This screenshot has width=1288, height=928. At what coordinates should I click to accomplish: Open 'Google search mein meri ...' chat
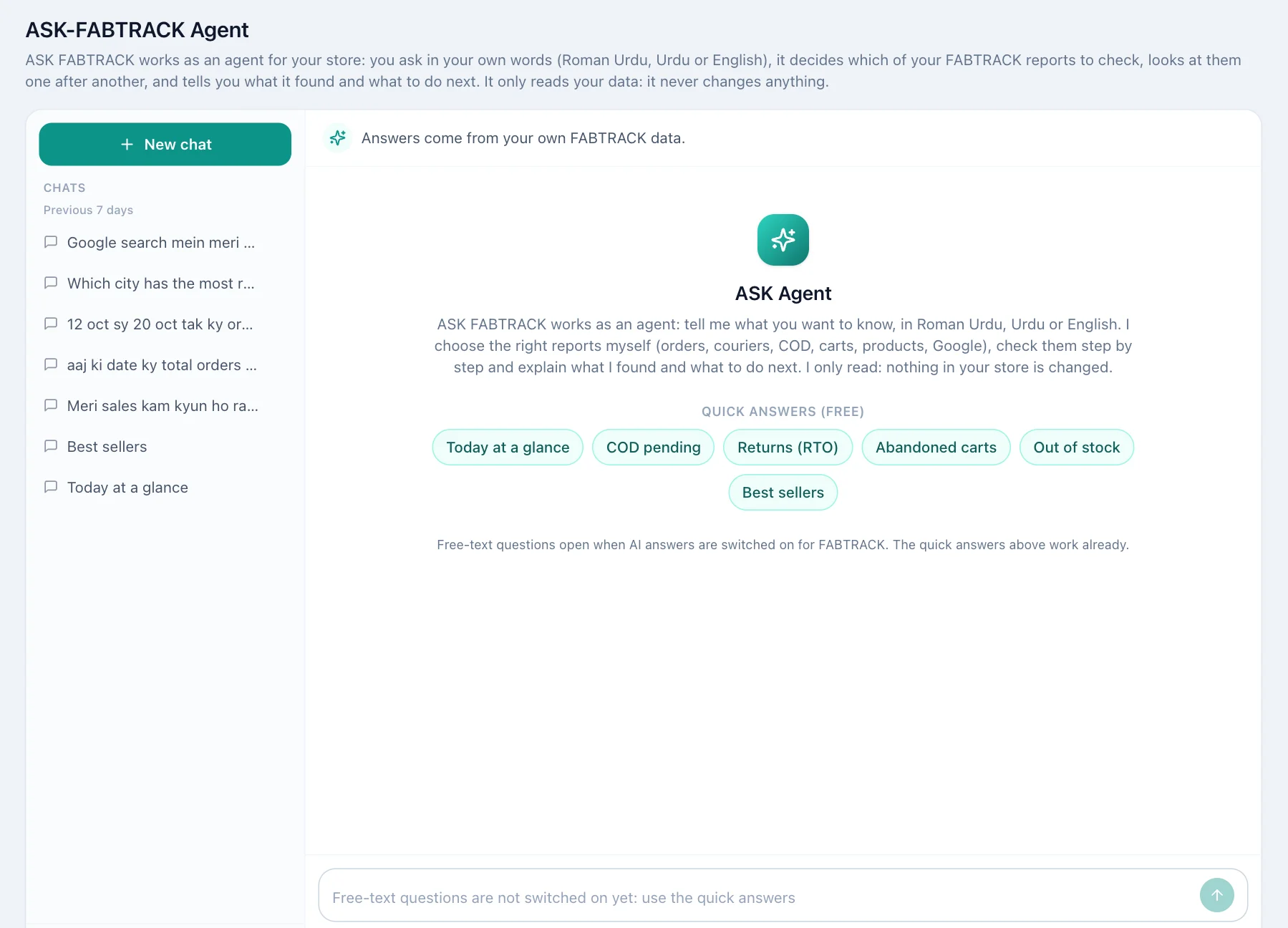[165, 243]
